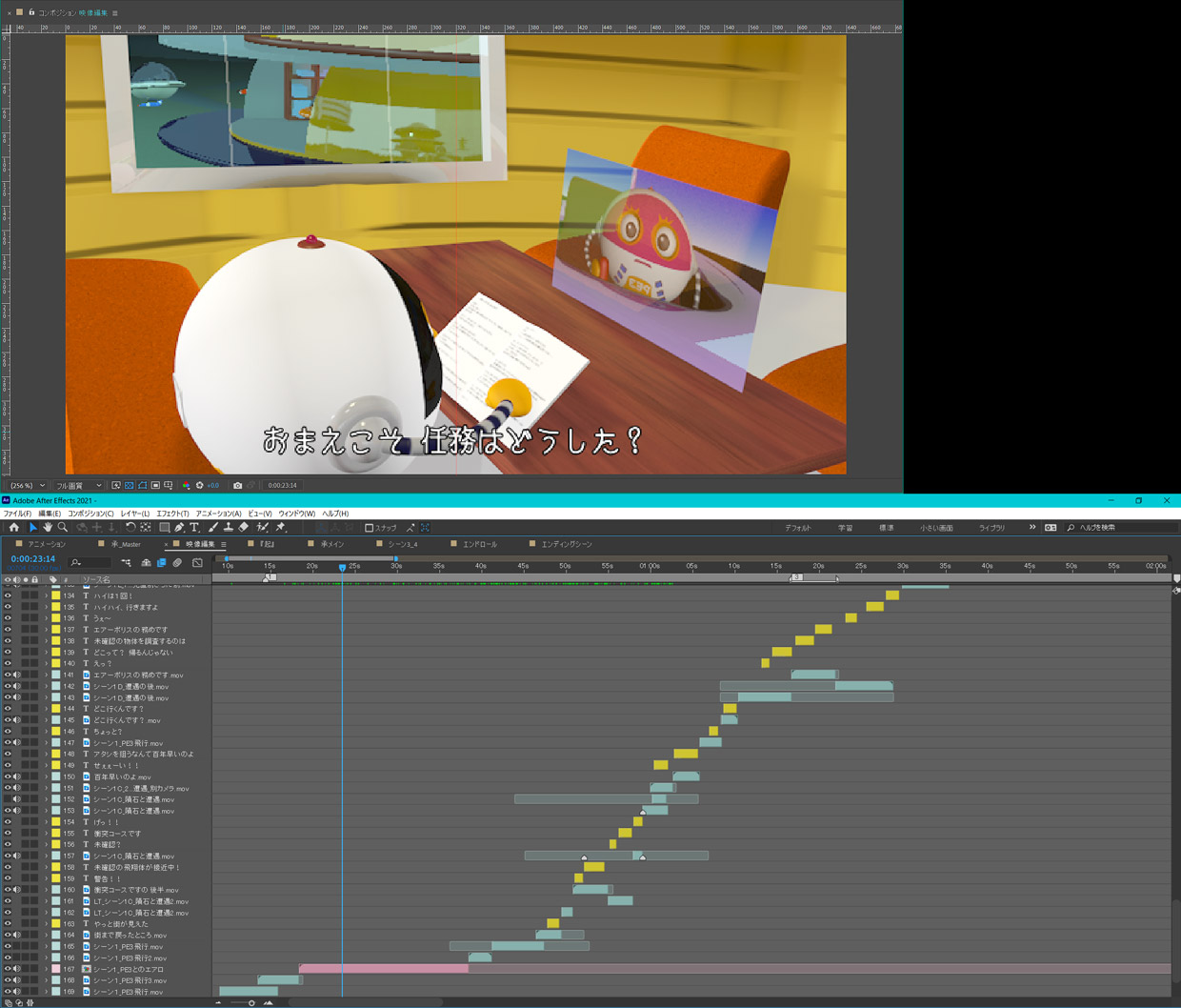Screen dimensions: 1181x1008
Task: Open the エフェクト(T) menu
Action: pos(172,514)
